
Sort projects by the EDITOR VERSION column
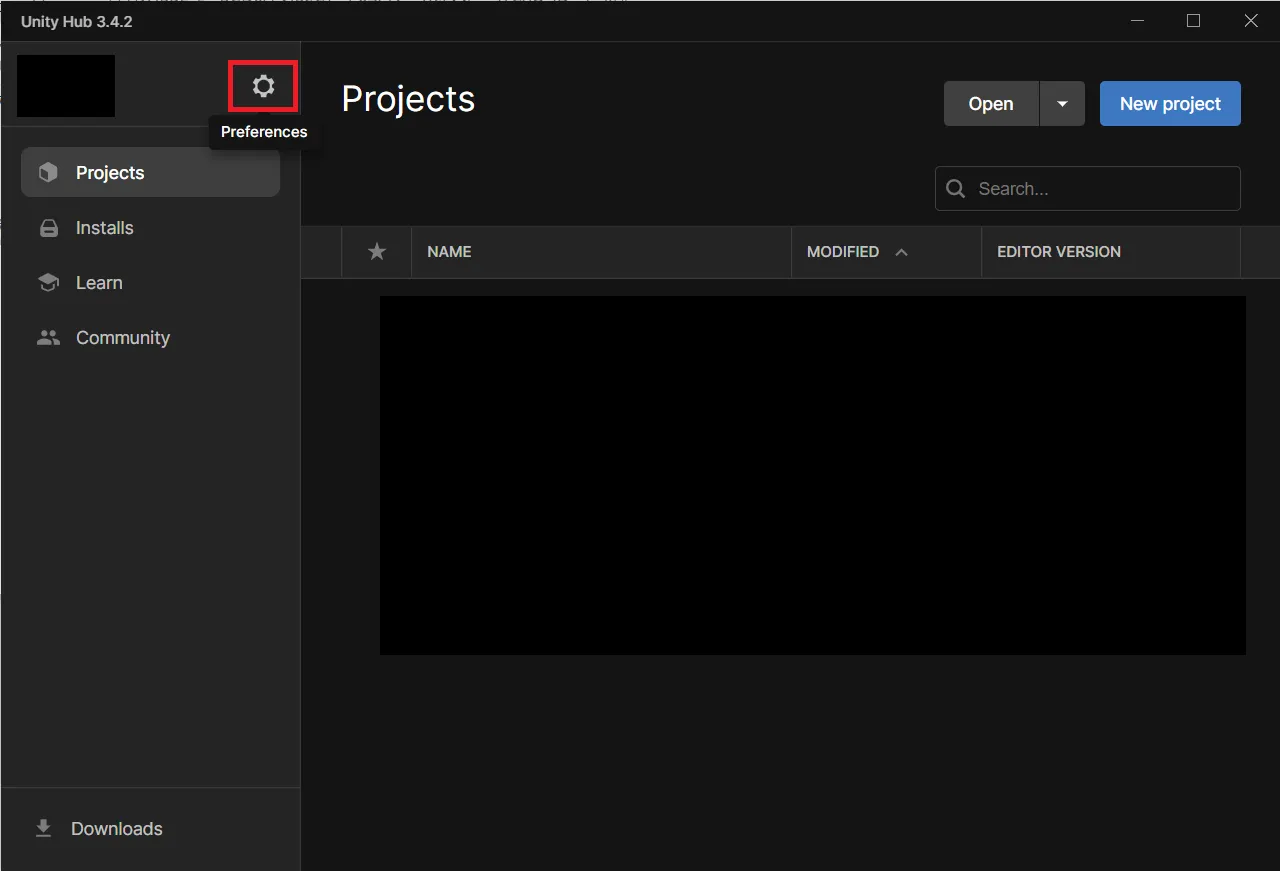(1058, 252)
